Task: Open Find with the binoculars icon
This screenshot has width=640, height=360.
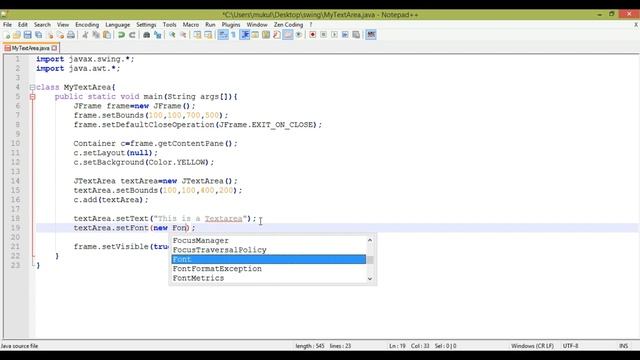Action: click(147, 35)
